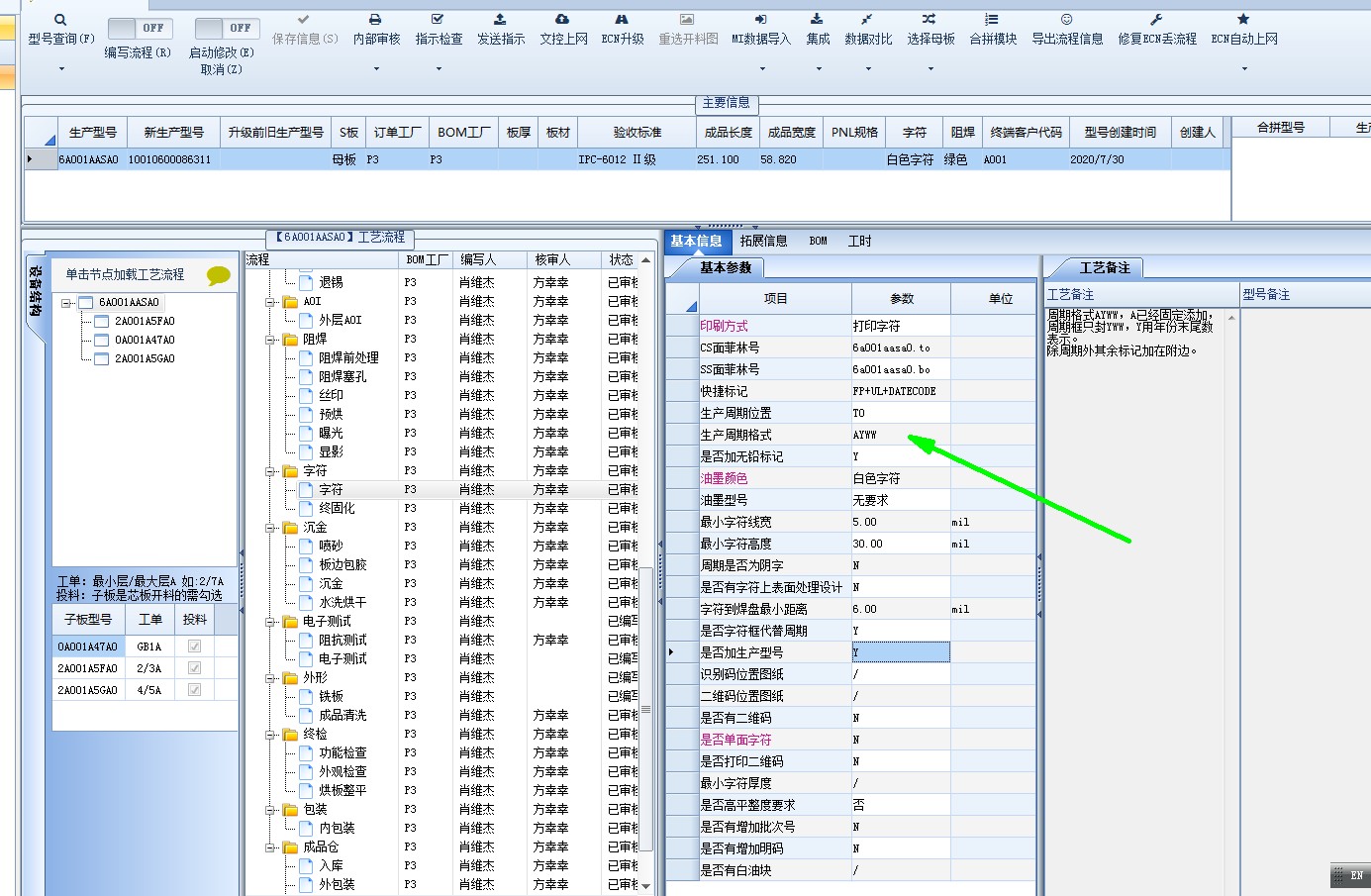Click the process list vertical scrollbar thumb
1371x896 pixels.
click(x=646, y=708)
